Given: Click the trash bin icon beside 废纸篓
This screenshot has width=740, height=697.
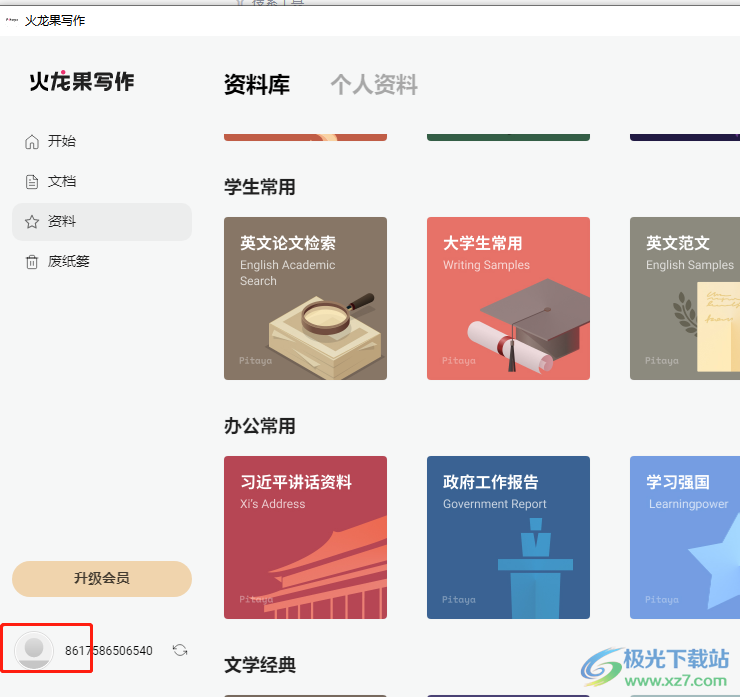Looking at the screenshot, I should [x=32, y=262].
